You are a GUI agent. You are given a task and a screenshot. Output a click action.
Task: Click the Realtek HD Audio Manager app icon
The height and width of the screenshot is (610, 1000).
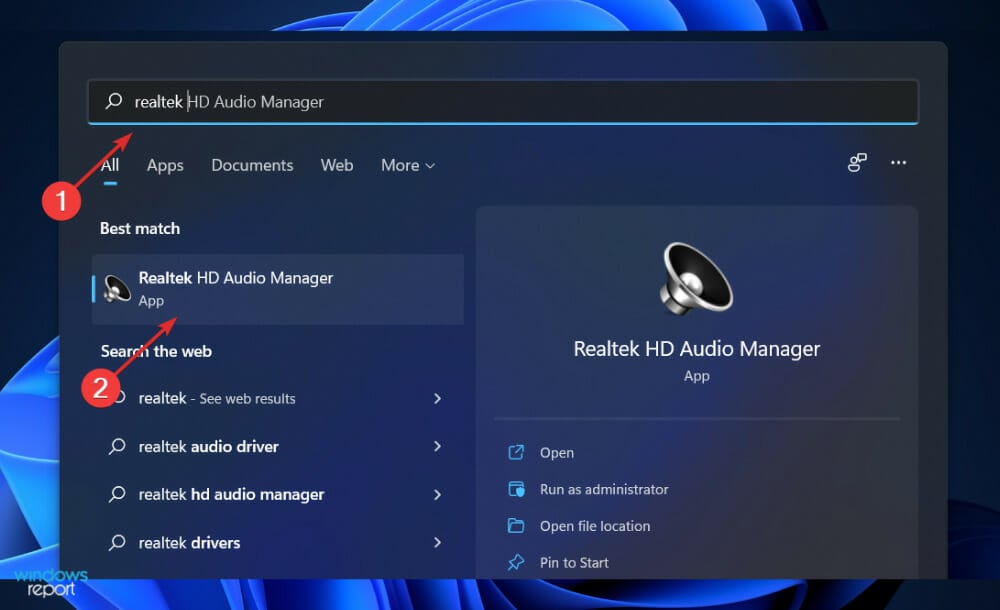115,289
